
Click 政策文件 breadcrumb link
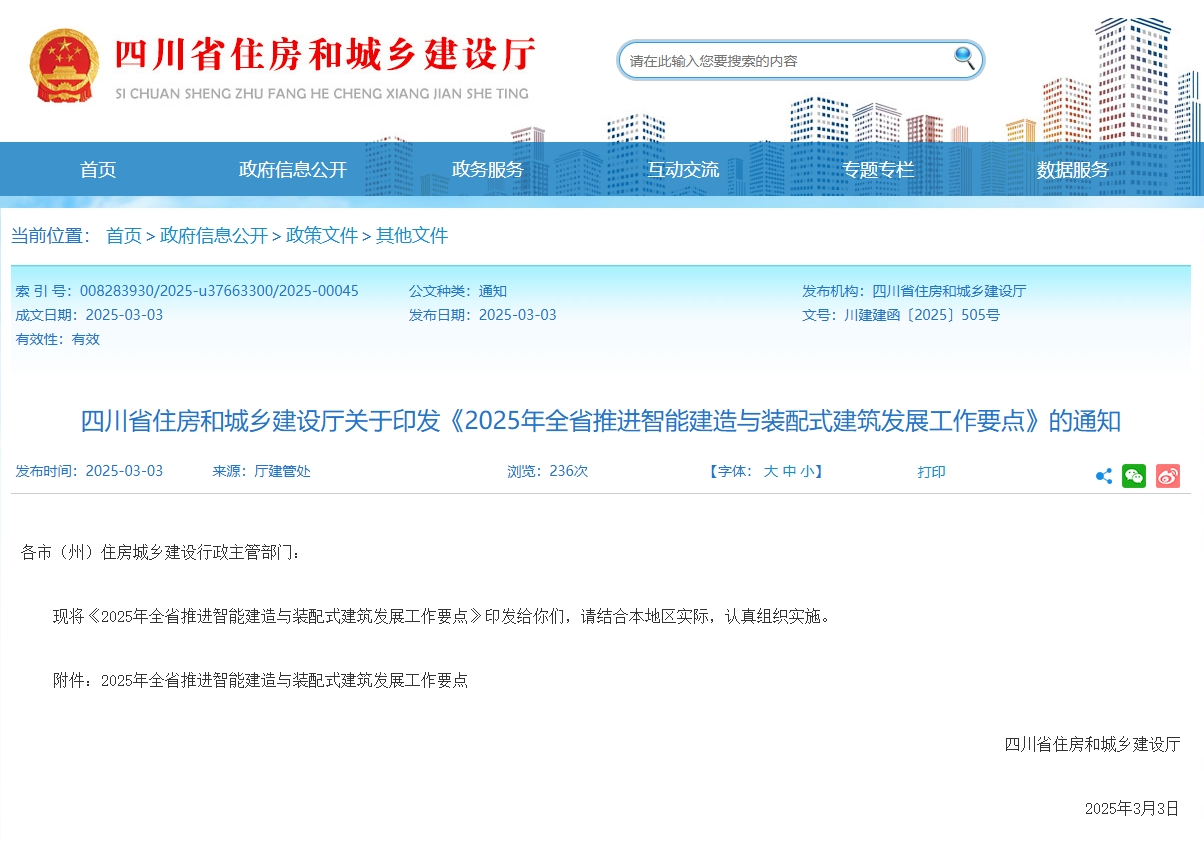click(322, 236)
